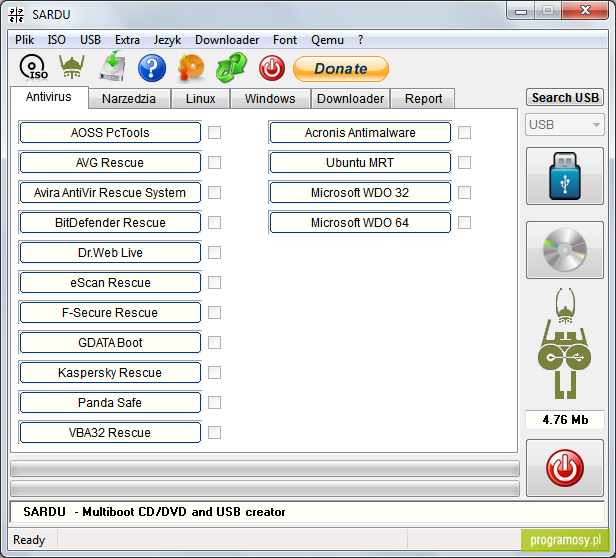Enable the Kaspersky Rescue checkbox
The height and width of the screenshot is (558, 616).
coord(214,373)
